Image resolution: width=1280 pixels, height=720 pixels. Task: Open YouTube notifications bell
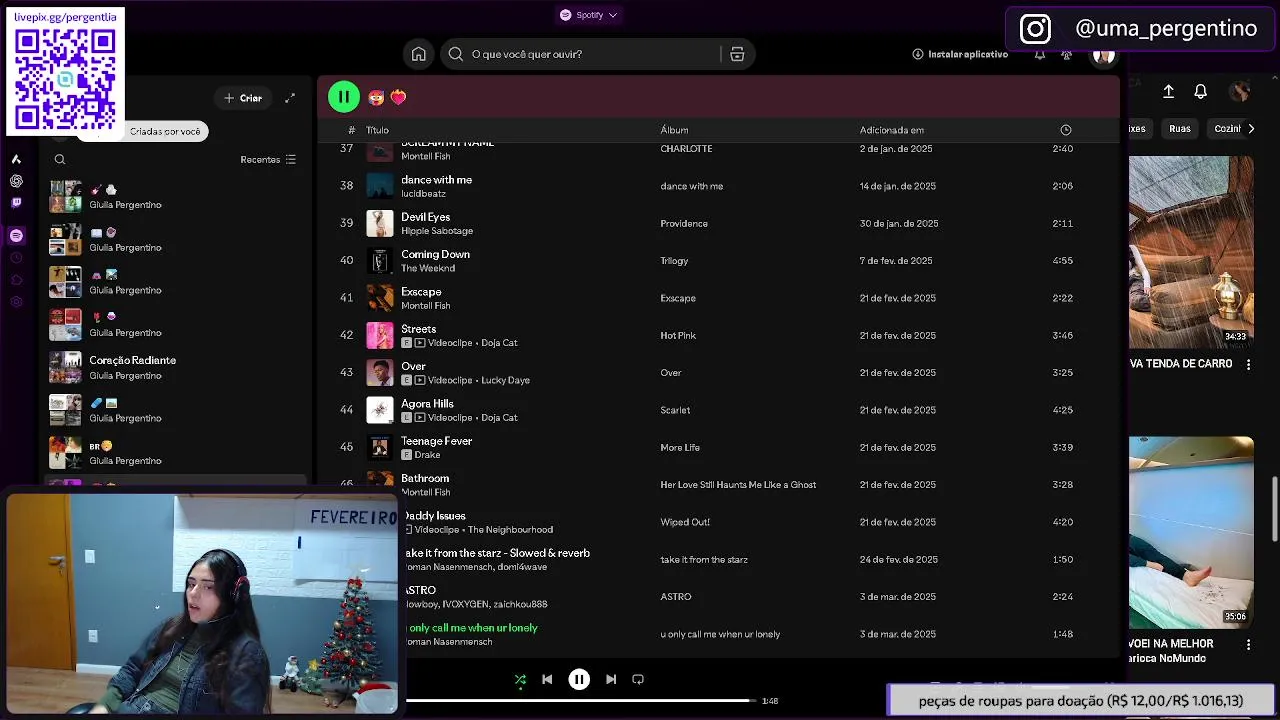click(1201, 92)
